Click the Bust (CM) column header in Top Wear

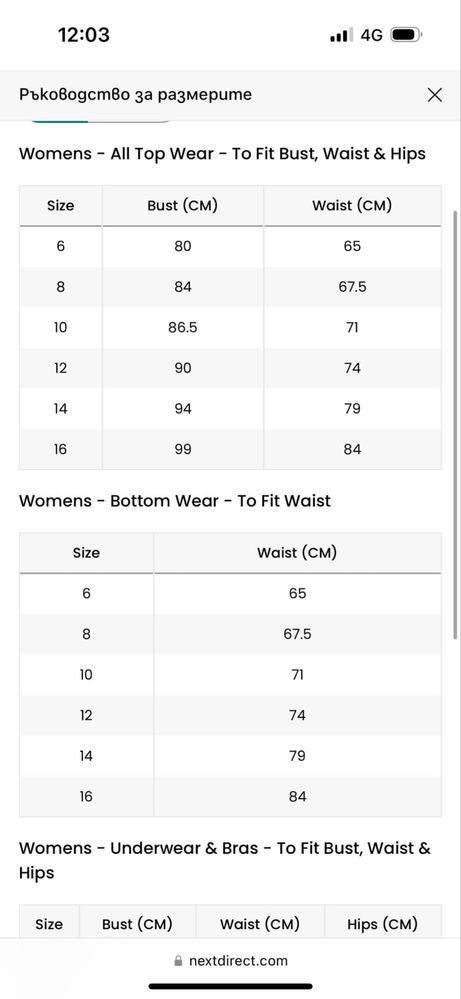pos(183,206)
